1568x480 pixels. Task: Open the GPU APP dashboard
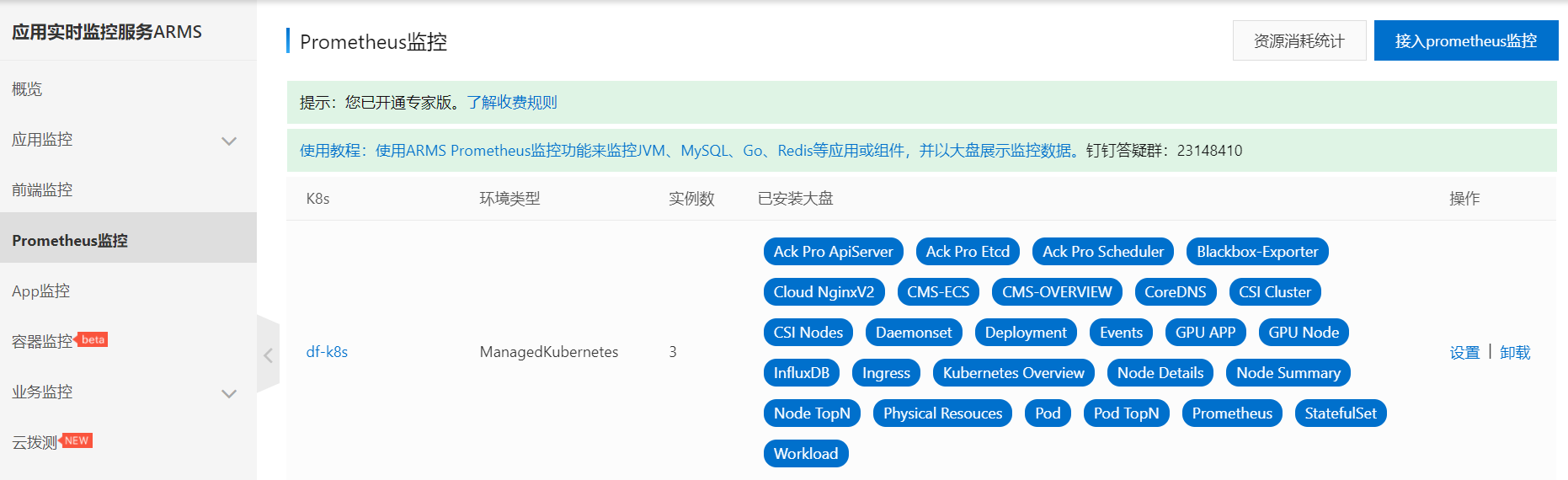(1205, 333)
